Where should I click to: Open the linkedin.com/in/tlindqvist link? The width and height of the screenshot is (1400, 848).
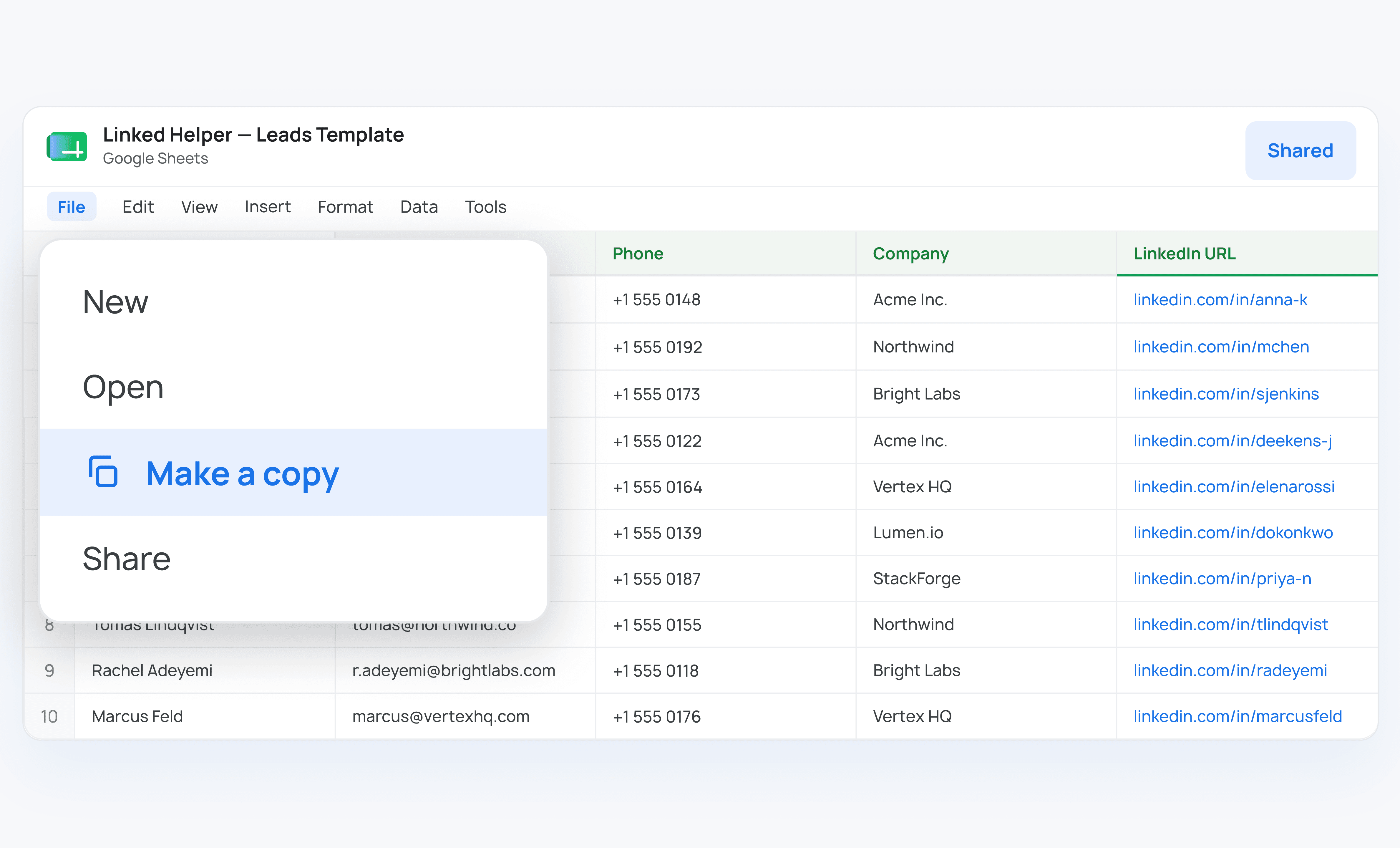1231,625
